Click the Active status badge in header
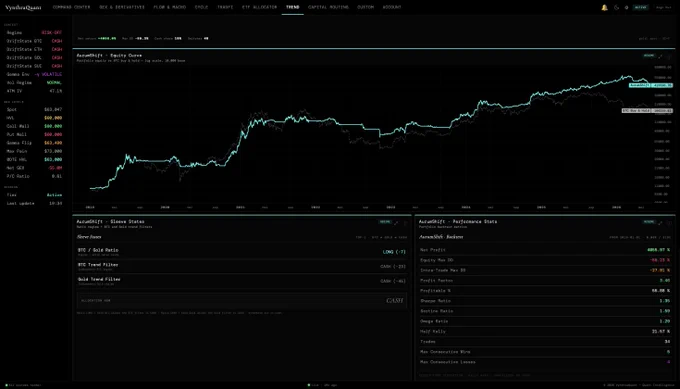 [x=641, y=7]
